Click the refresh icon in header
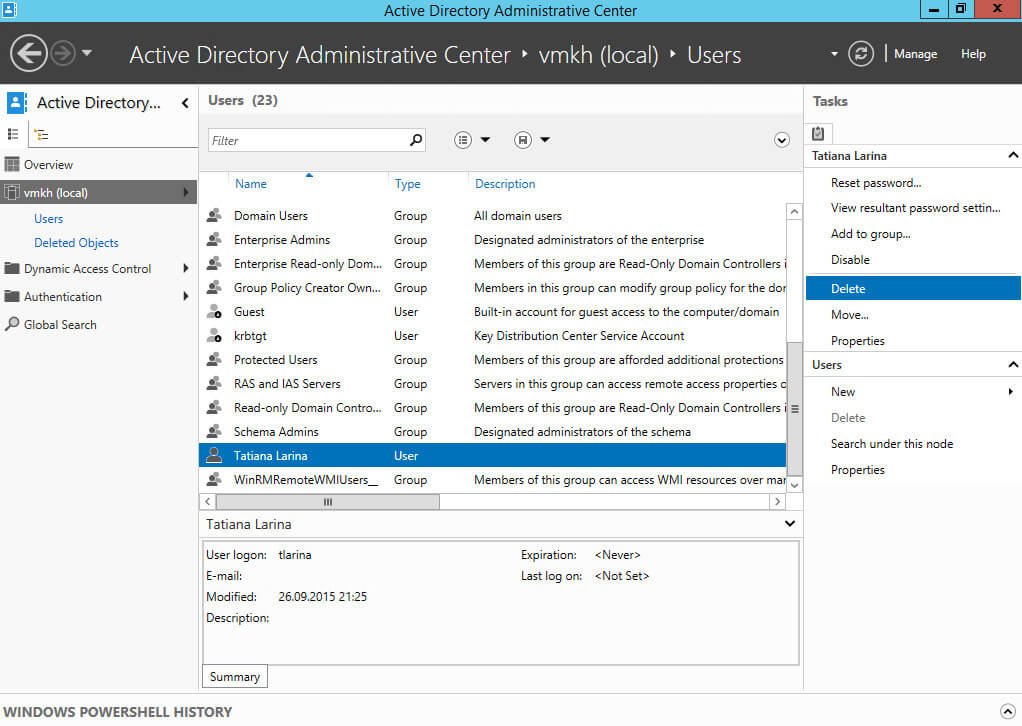The height and width of the screenshot is (726, 1022). tap(860, 53)
